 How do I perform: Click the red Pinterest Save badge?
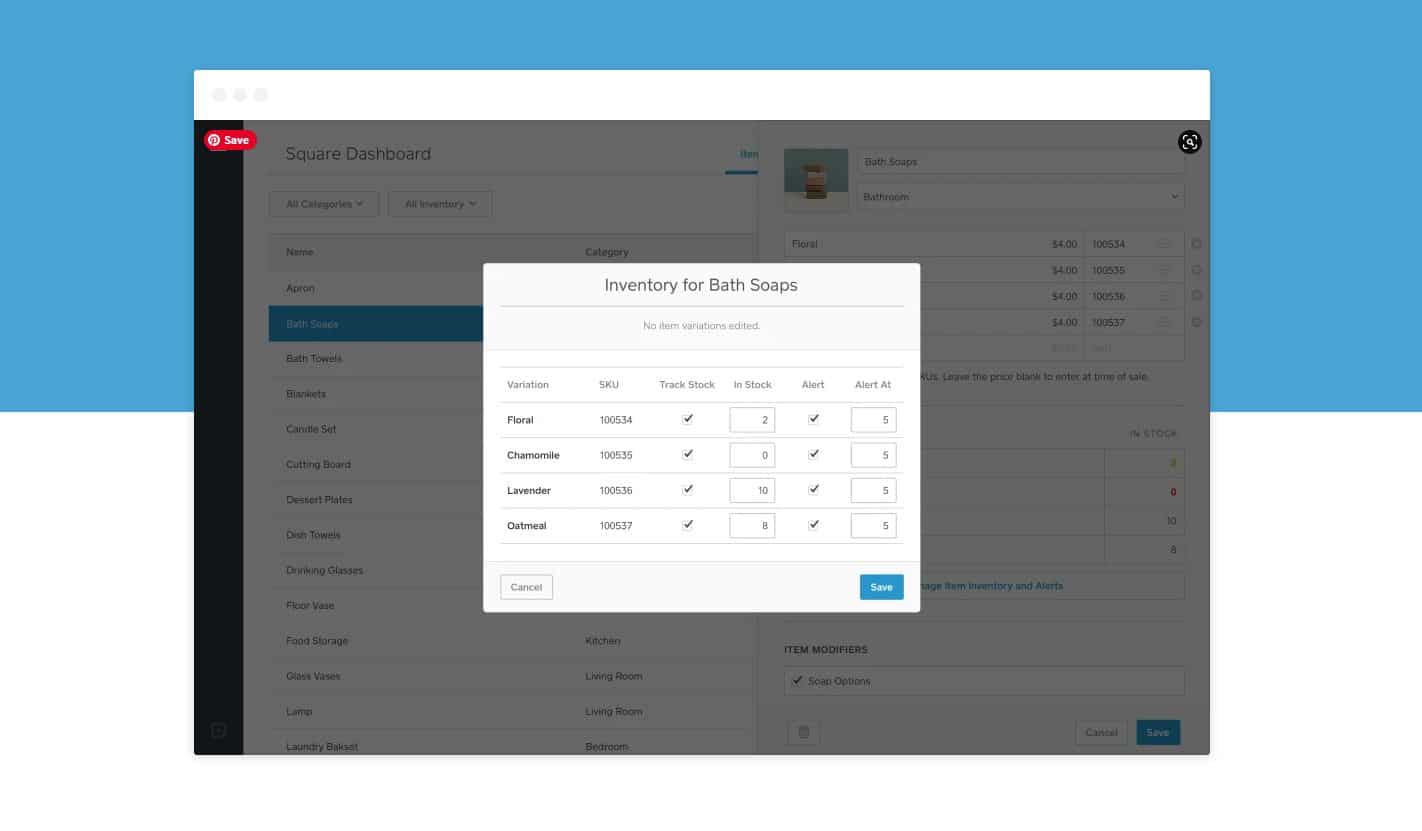[230, 140]
